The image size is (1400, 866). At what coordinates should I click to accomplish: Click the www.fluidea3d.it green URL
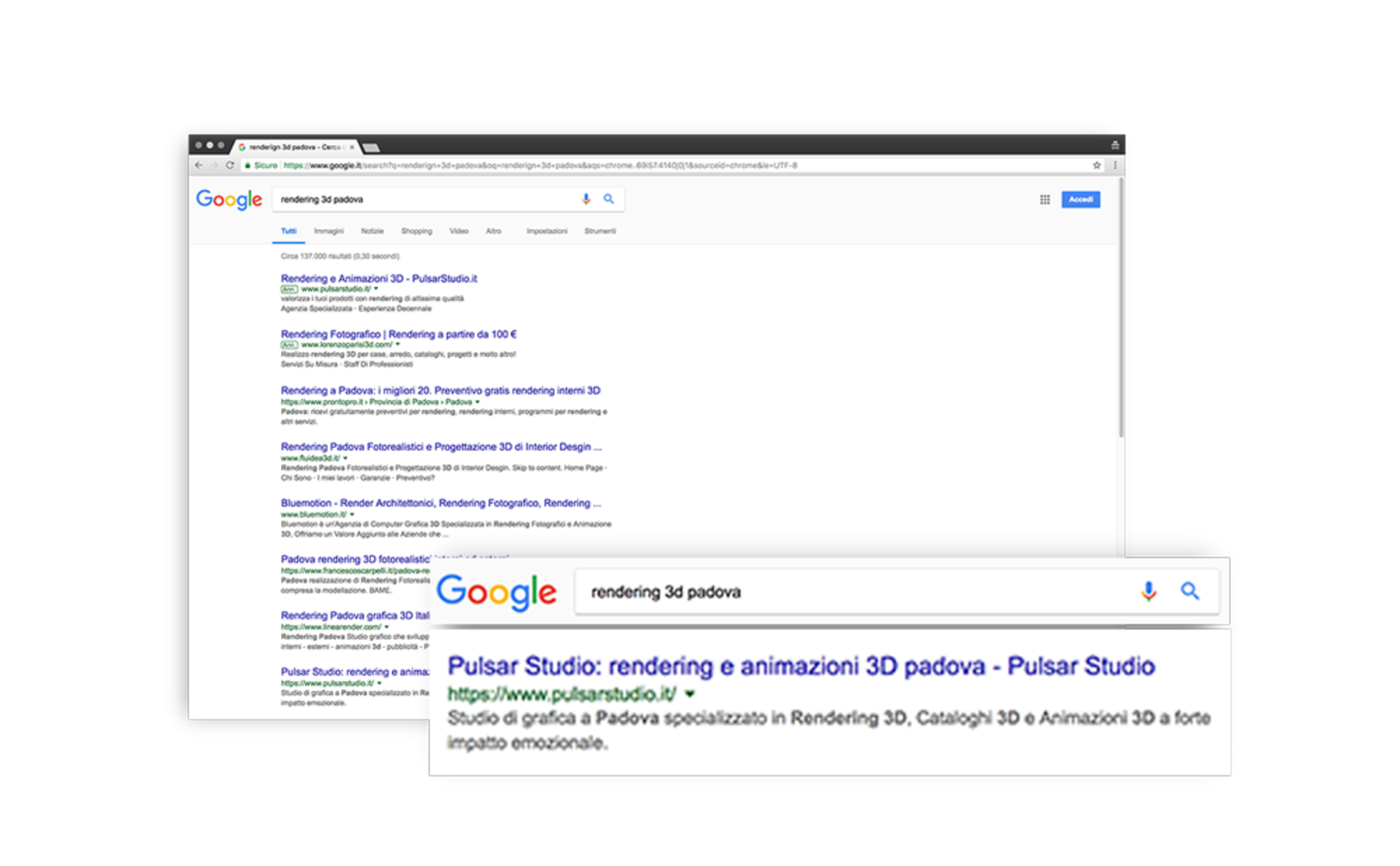pos(310,457)
